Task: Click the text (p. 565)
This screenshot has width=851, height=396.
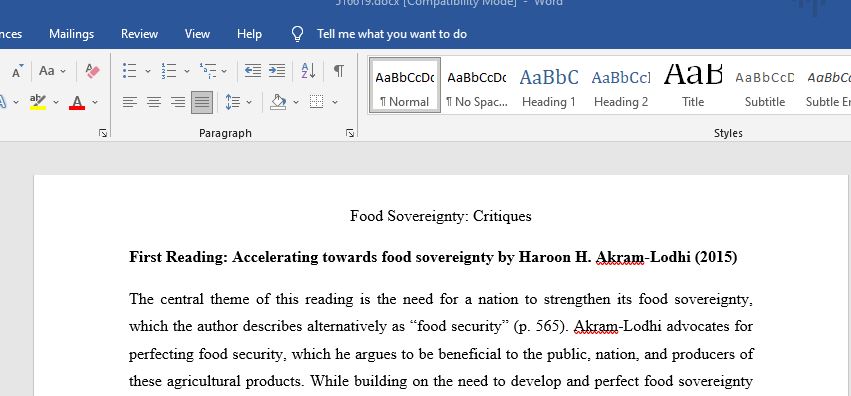Action: coord(541,327)
